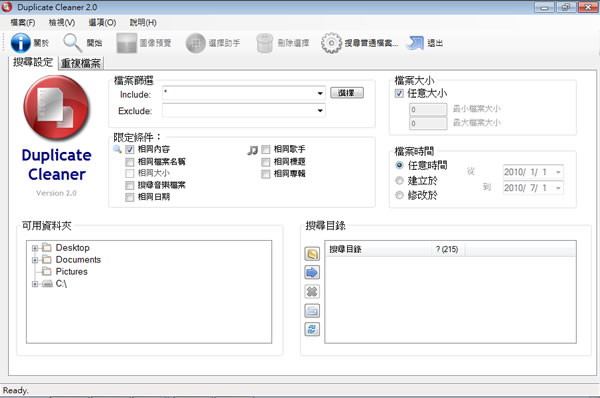
Task: Open the 檢視(V) View menu
Action: tap(62, 23)
